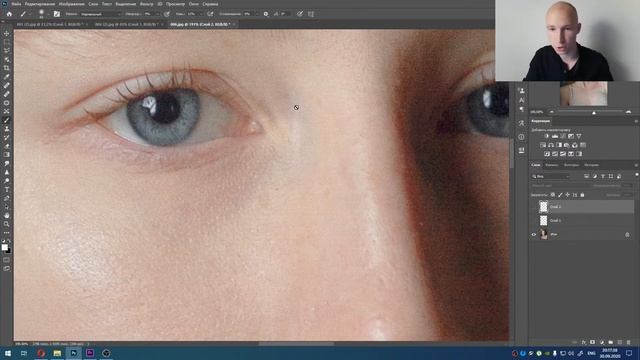
Task: Select the Lasso tool
Action: point(7,51)
